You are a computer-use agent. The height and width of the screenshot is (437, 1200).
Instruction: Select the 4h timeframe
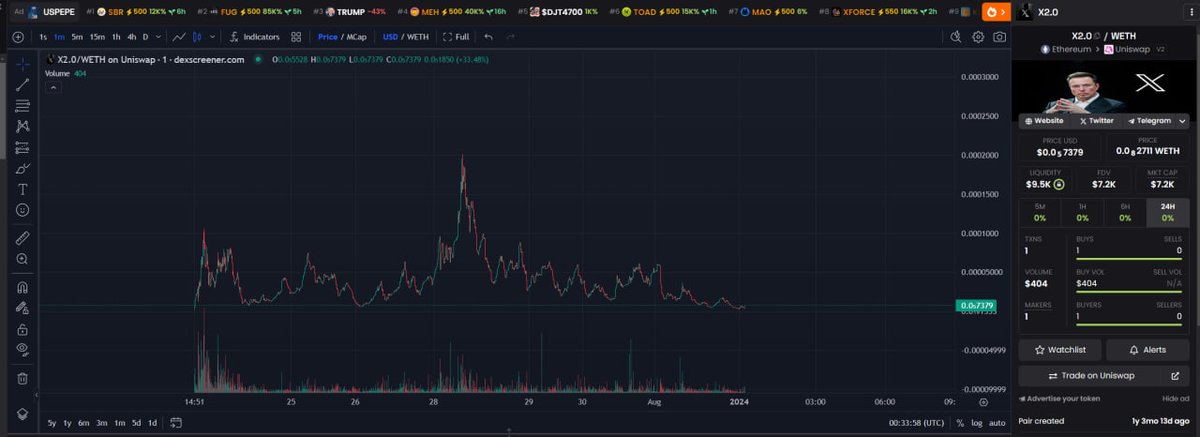(131, 37)
